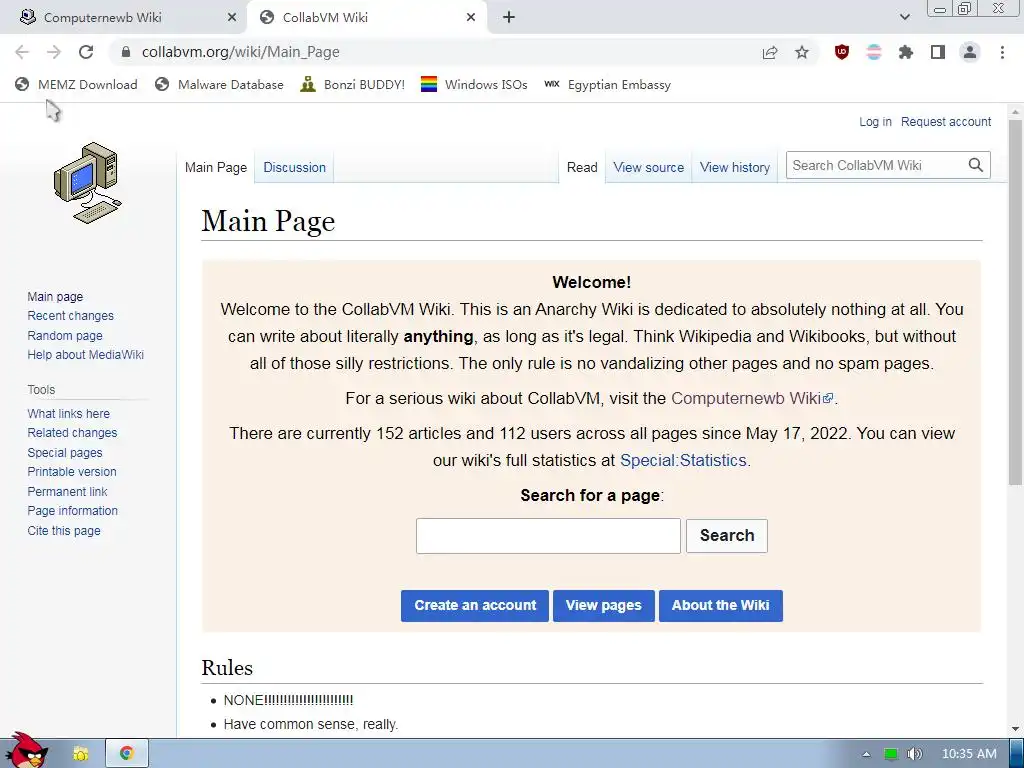Open Recent changes in the sidebar
Image resolution: width=1024 pixels, height=768 pixels.
click(x=71, y=316)
